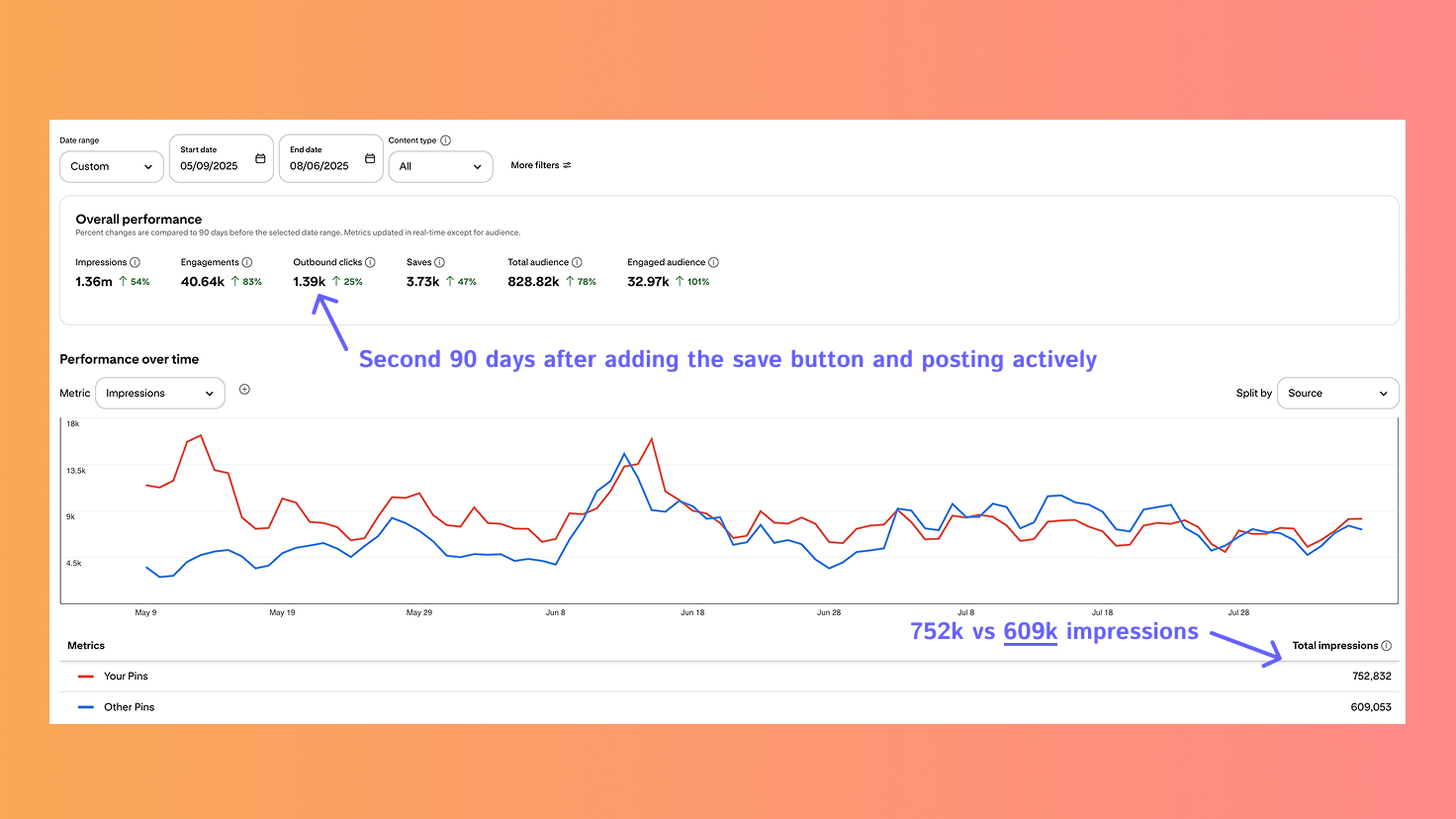
Task: Click the Outbound clicks info icon
Action: (x=370, y=262)
